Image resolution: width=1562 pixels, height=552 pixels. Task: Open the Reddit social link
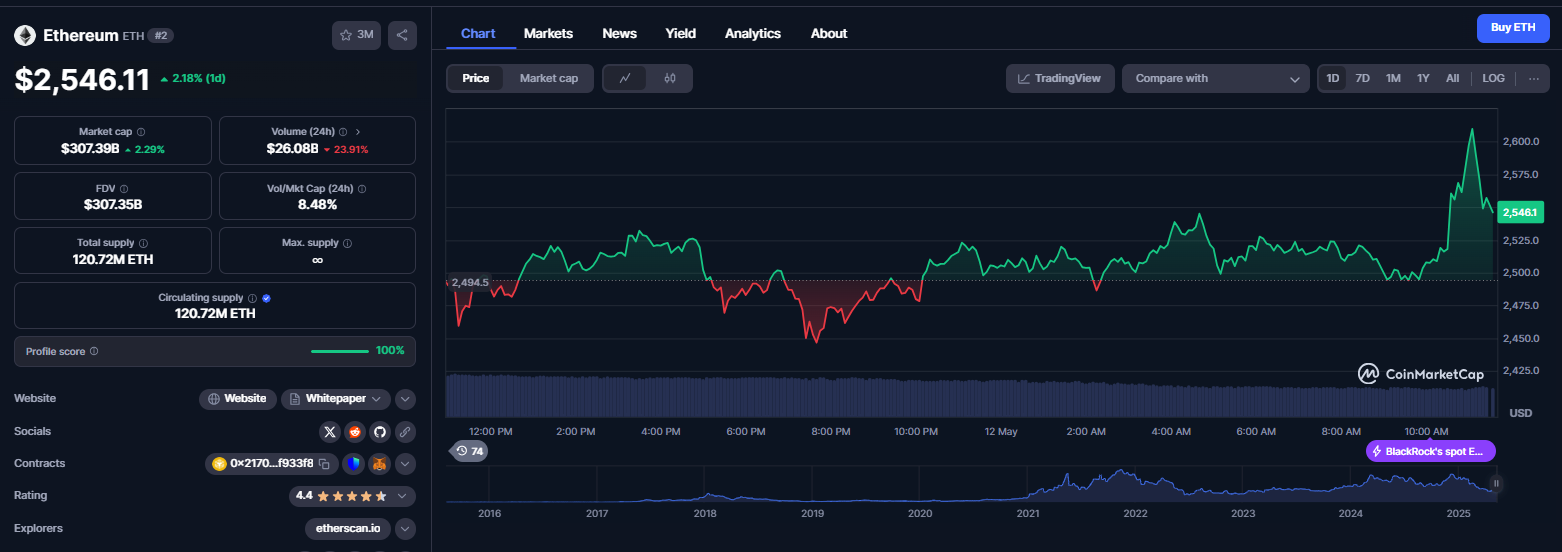click(x=355, y=432)
